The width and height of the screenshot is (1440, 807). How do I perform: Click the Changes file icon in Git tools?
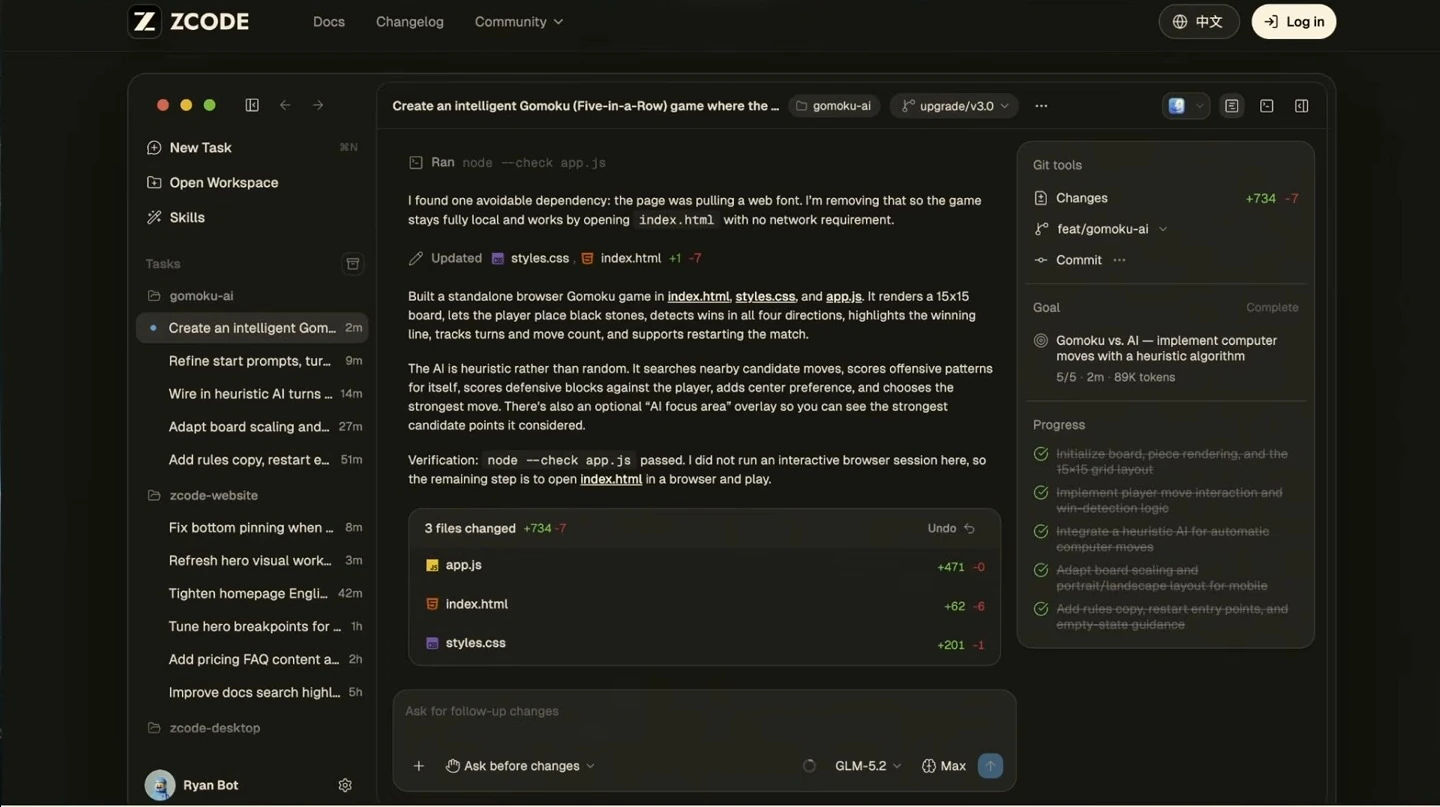click(1041, 198)
